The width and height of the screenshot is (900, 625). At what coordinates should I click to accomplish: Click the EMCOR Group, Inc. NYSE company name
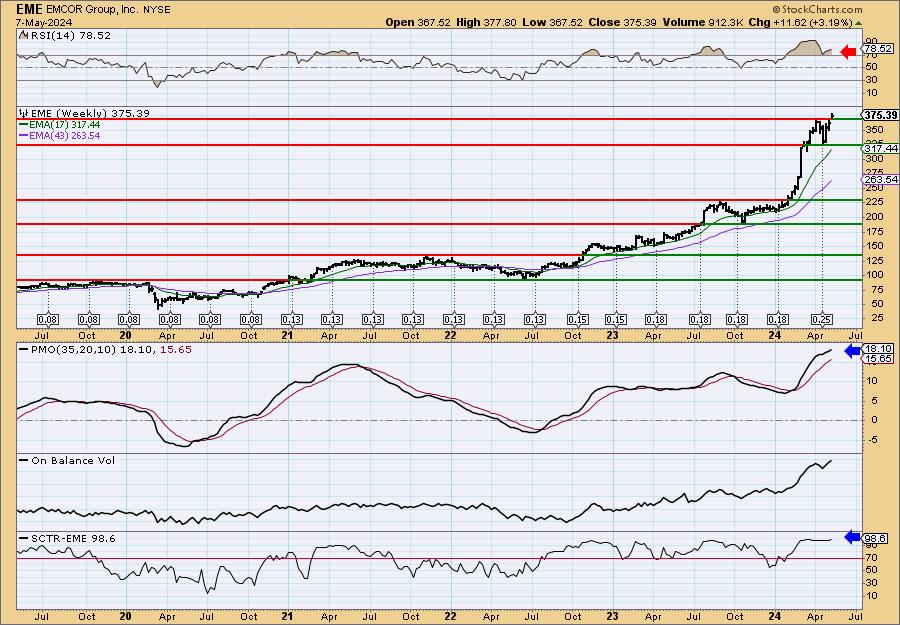click(x=108, y=10)
